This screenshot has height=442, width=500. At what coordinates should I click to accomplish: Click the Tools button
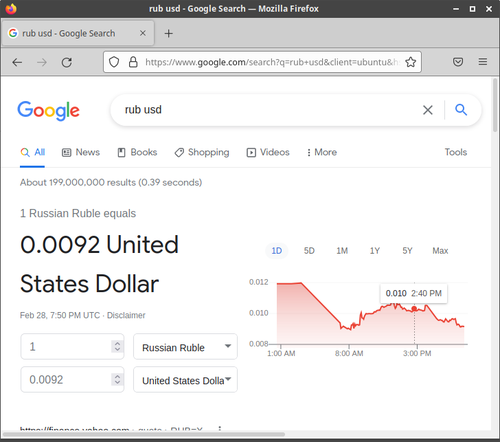456,152
